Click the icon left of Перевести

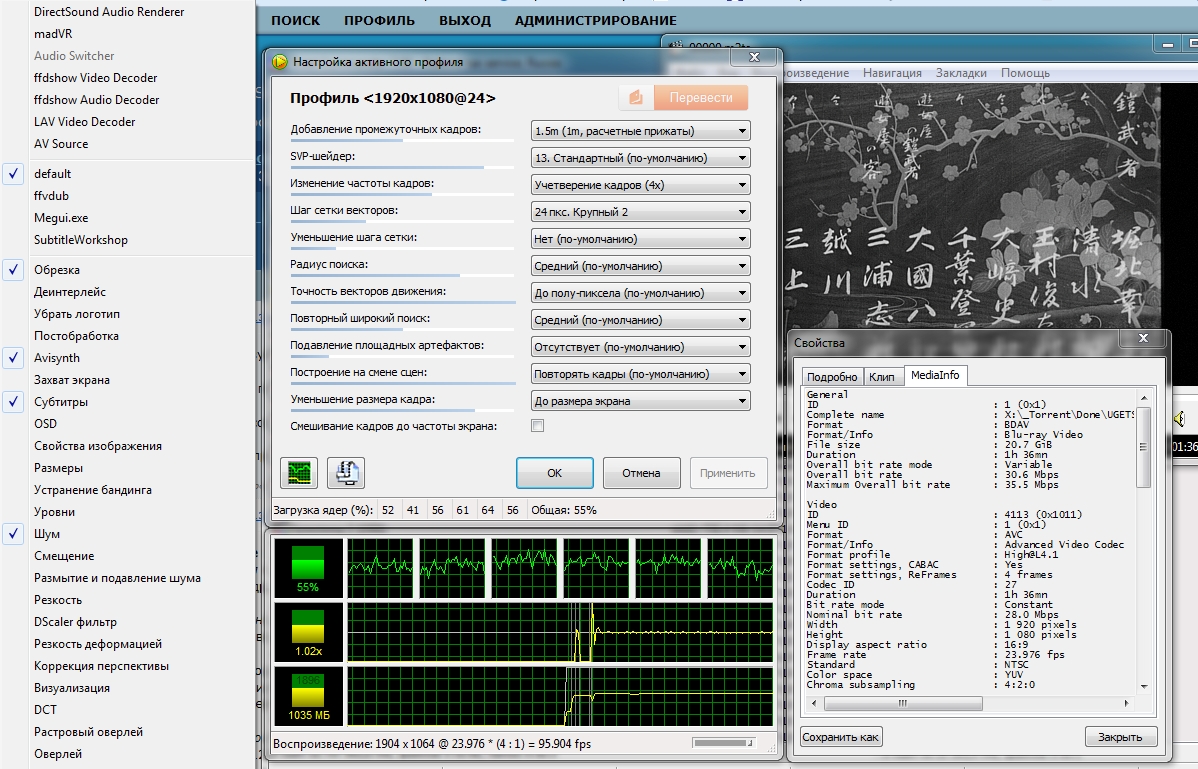coord(635,98)
